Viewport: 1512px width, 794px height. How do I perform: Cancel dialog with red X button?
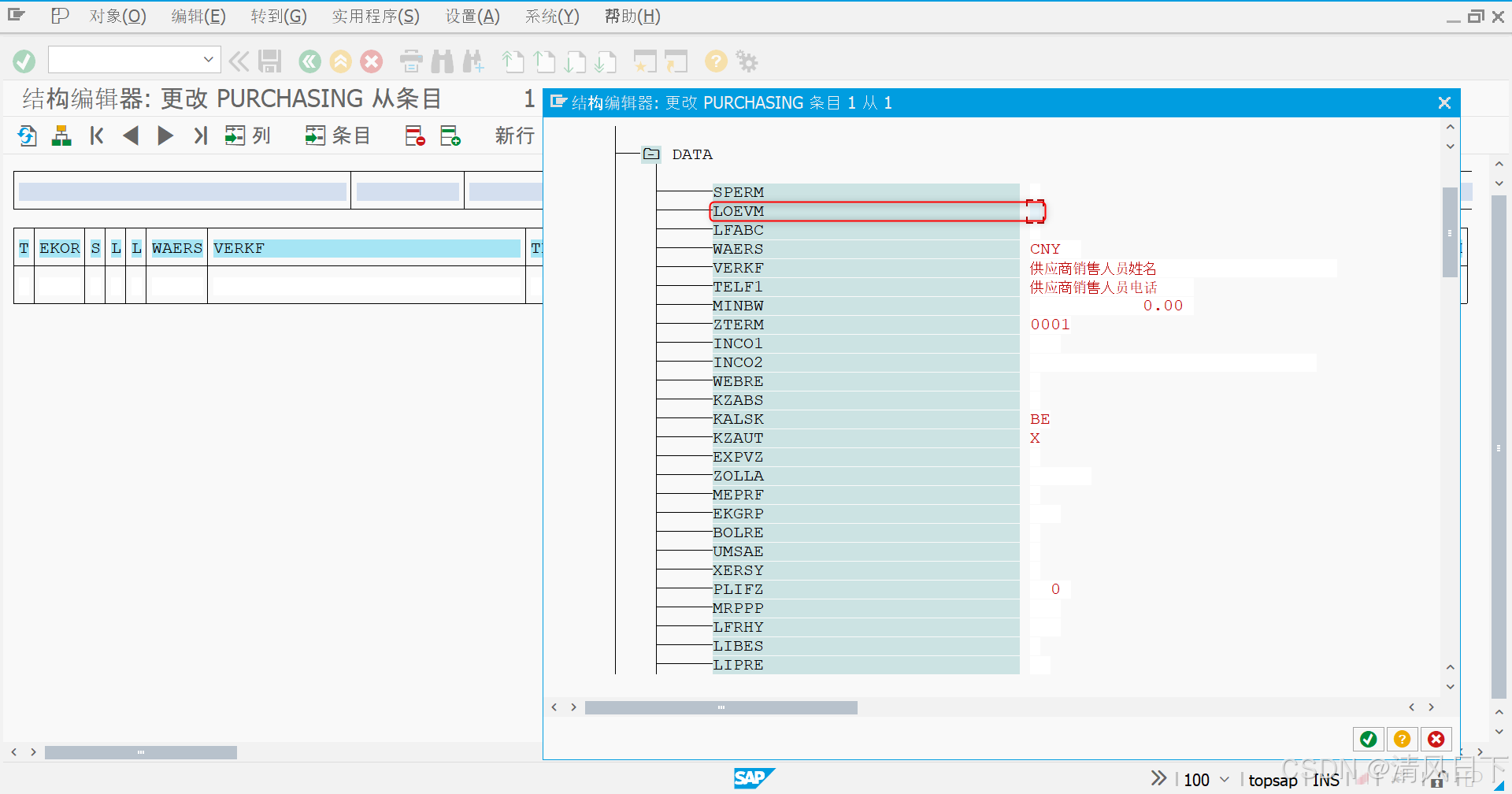(x=1436, y=739)
